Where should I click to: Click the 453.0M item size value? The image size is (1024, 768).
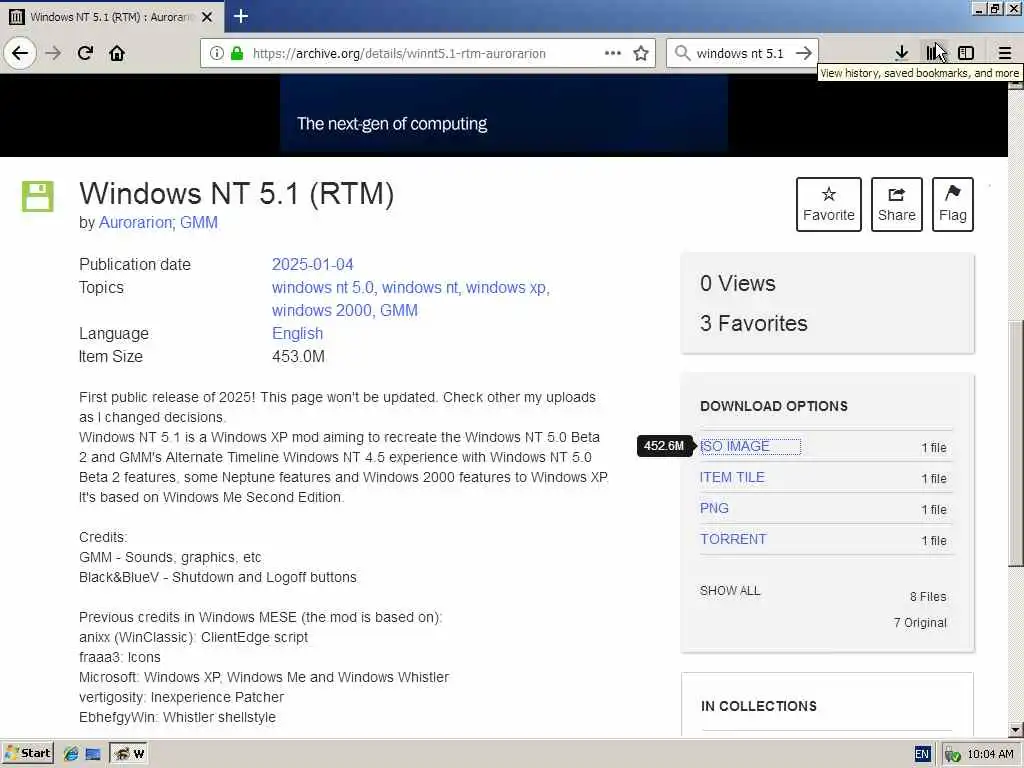[x=298, y=357]
